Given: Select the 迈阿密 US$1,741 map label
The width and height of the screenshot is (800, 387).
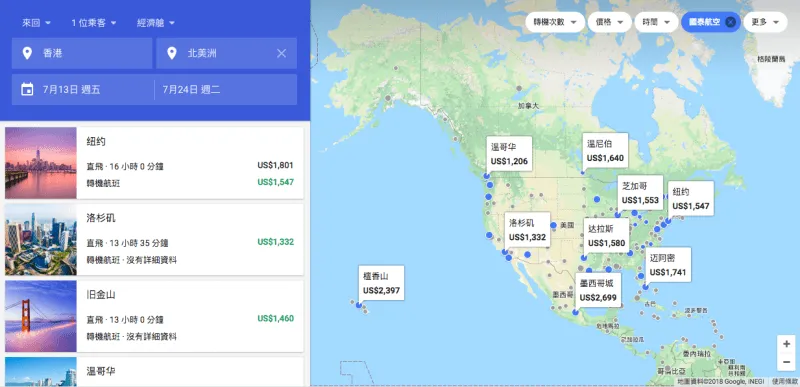Looking at the screenshot, I should [x=668, y=265].
